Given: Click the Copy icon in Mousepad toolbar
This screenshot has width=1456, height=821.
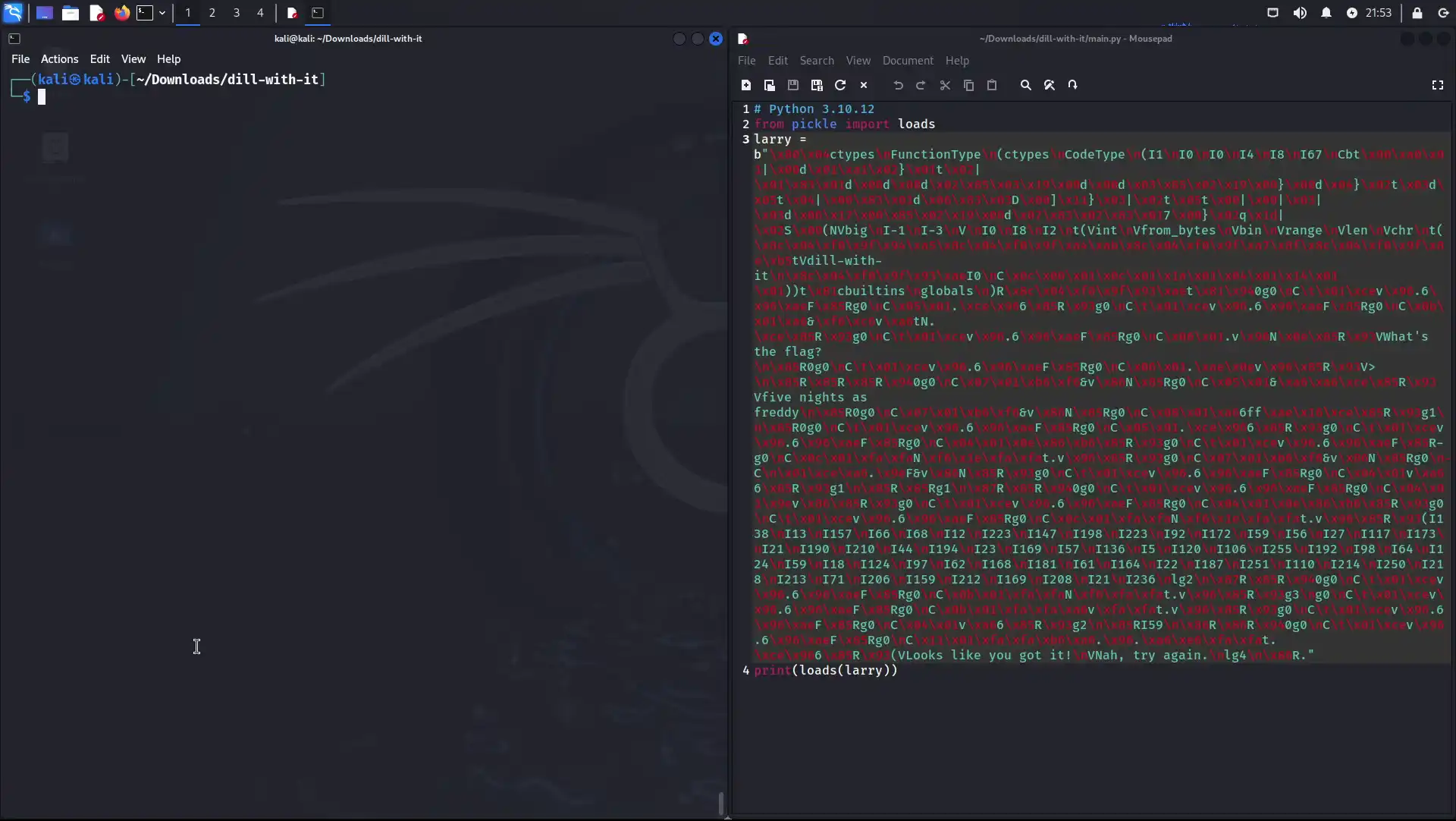Looking at the screenshot, I should [968, 85].
